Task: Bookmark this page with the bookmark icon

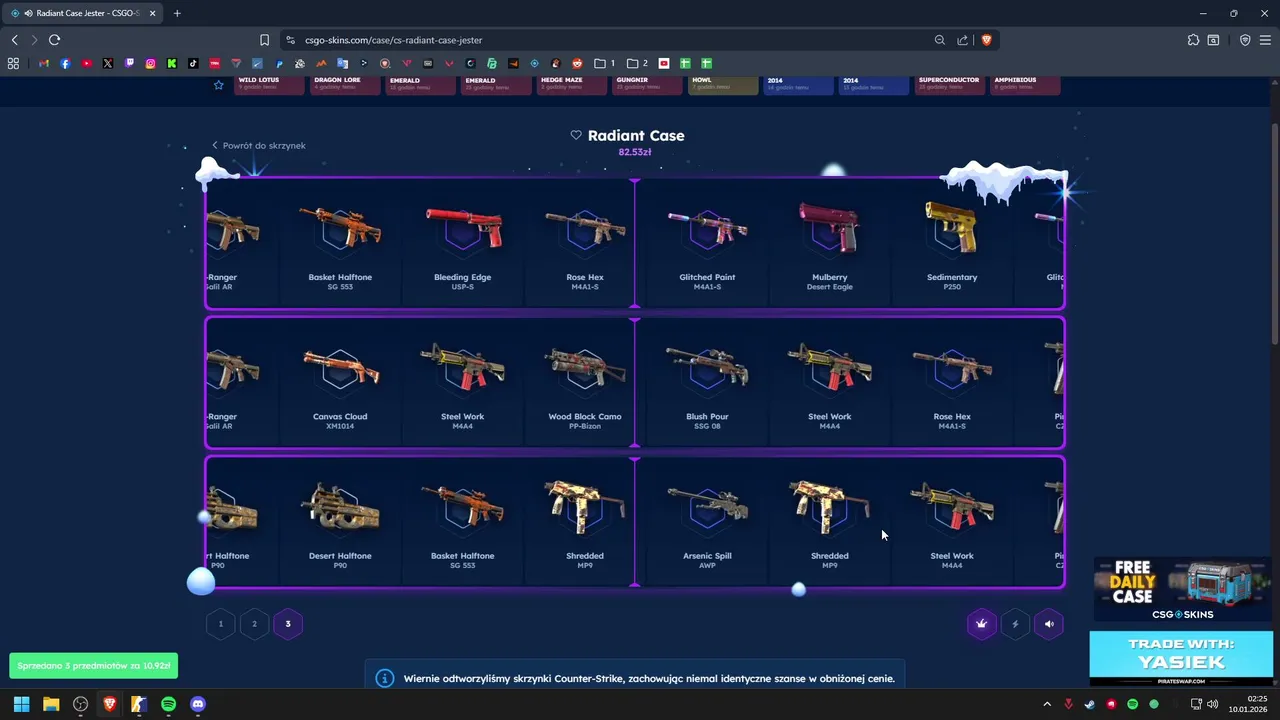Action: 264,40
